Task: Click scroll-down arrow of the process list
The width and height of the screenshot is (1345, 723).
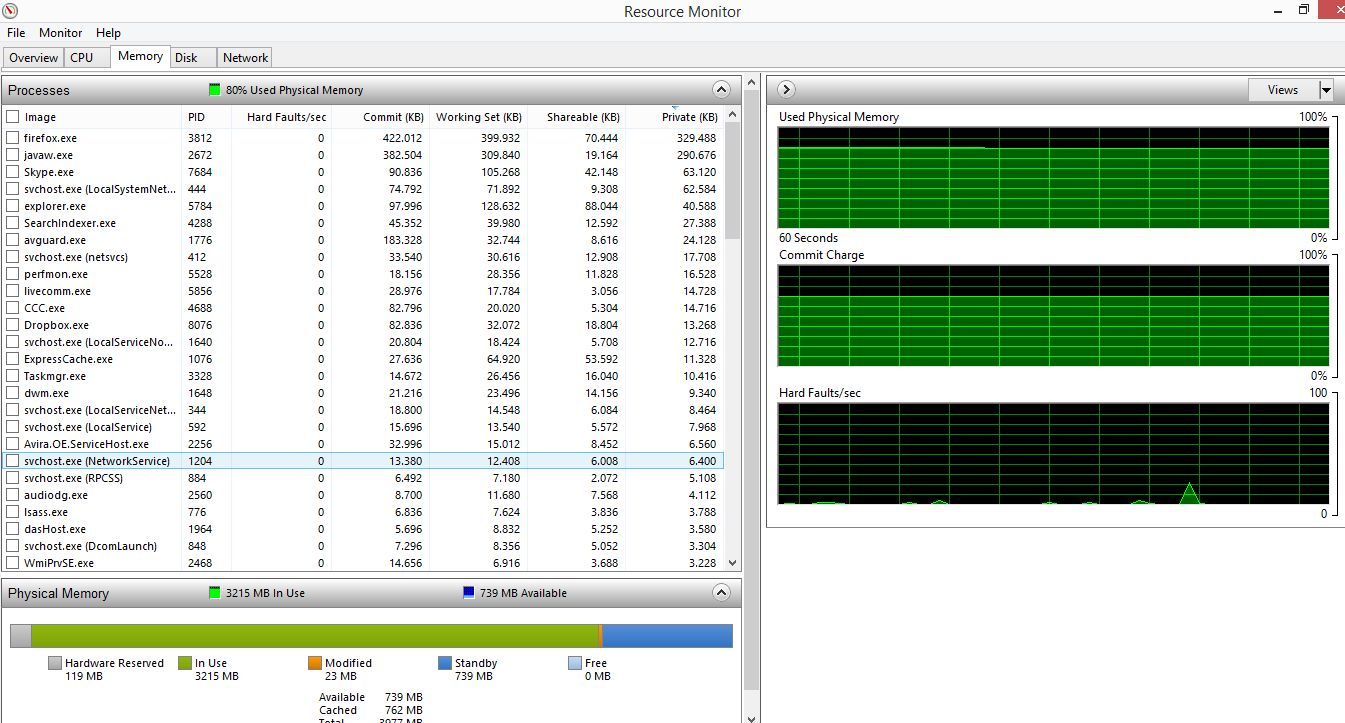Action: 733,563
